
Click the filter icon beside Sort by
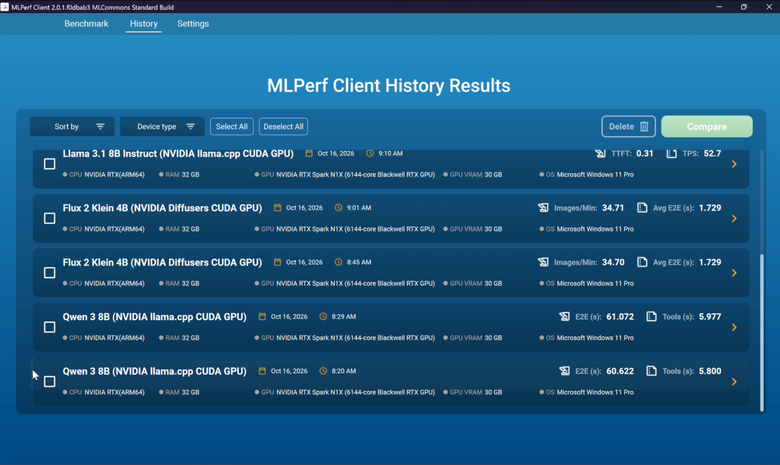tap(100, 127)
